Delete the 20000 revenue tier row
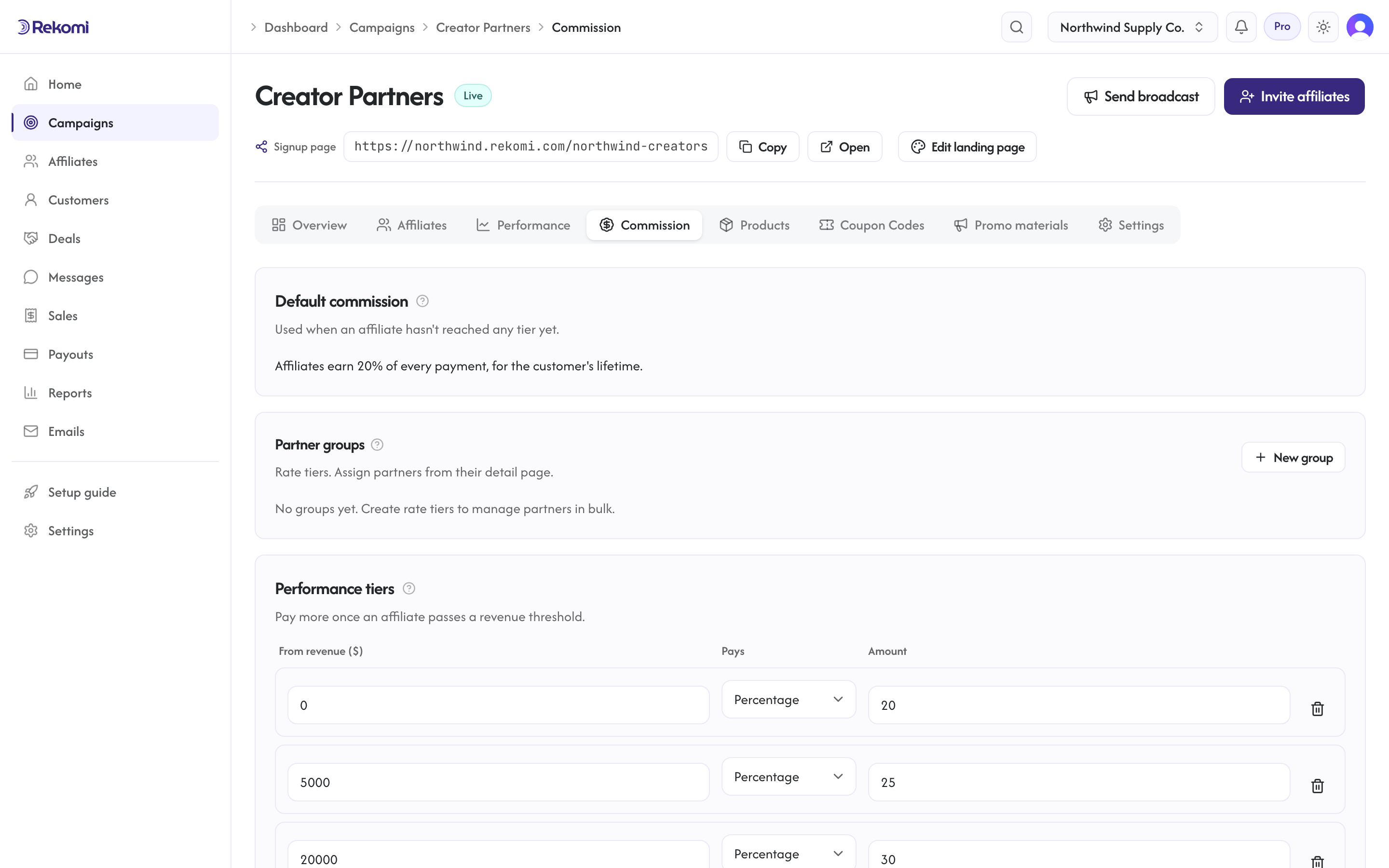This screenshot has width=1389, height=868. coord(1317,861)
